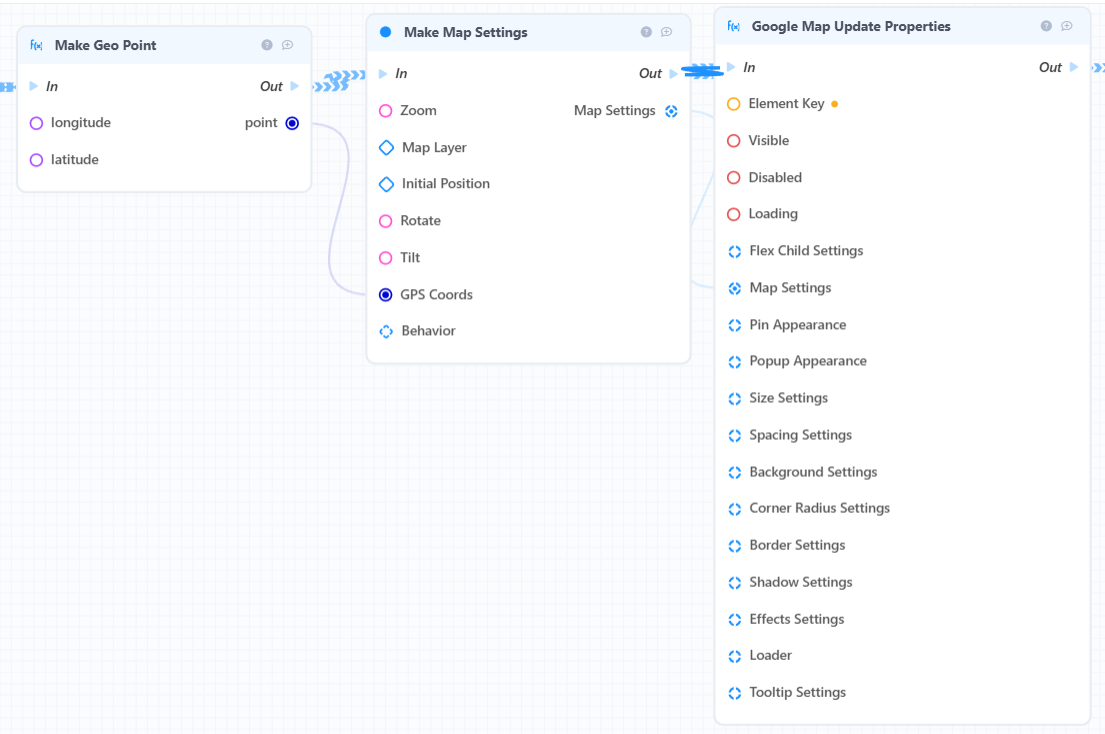
Task: Select the Rotate input pin
Action: click(385, 221)
